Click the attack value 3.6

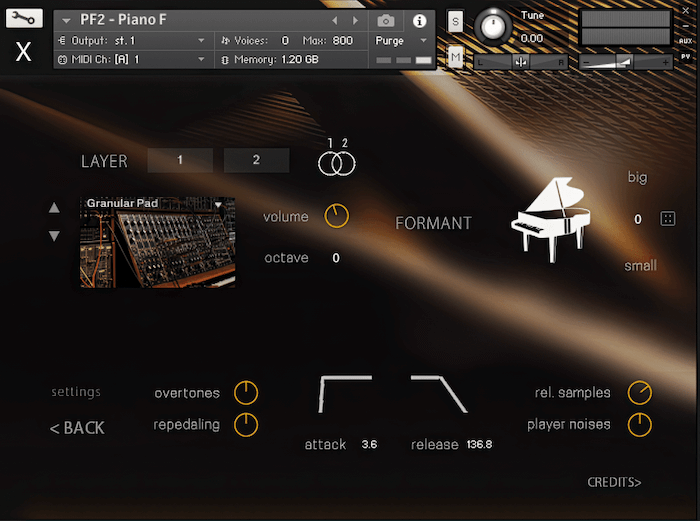[x=369, y=445]
